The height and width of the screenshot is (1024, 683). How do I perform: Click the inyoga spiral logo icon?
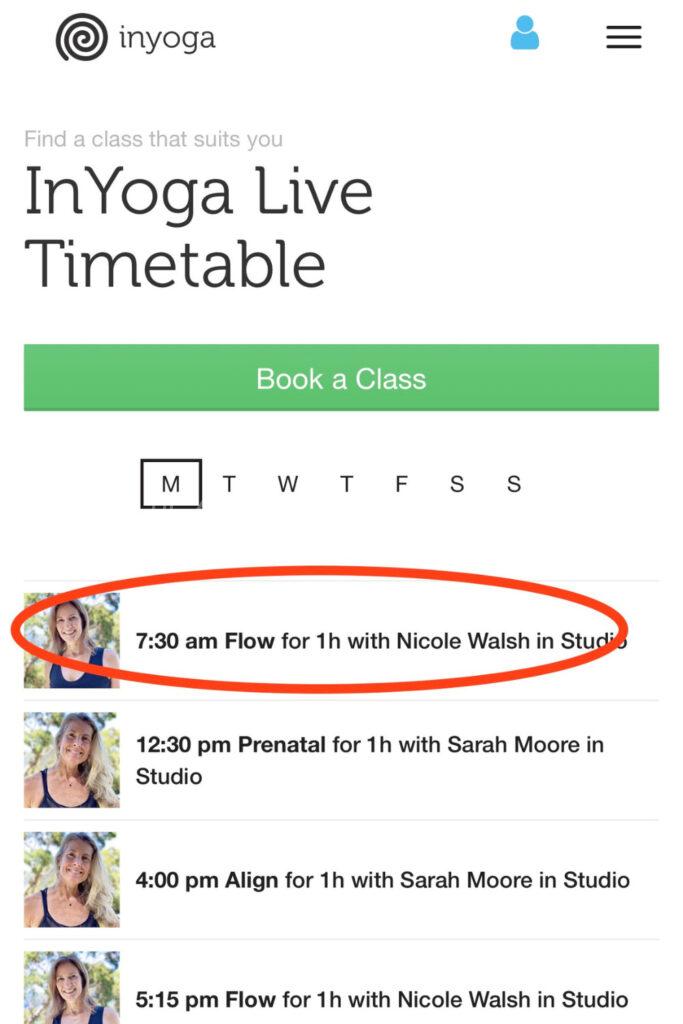click(81, 38)
